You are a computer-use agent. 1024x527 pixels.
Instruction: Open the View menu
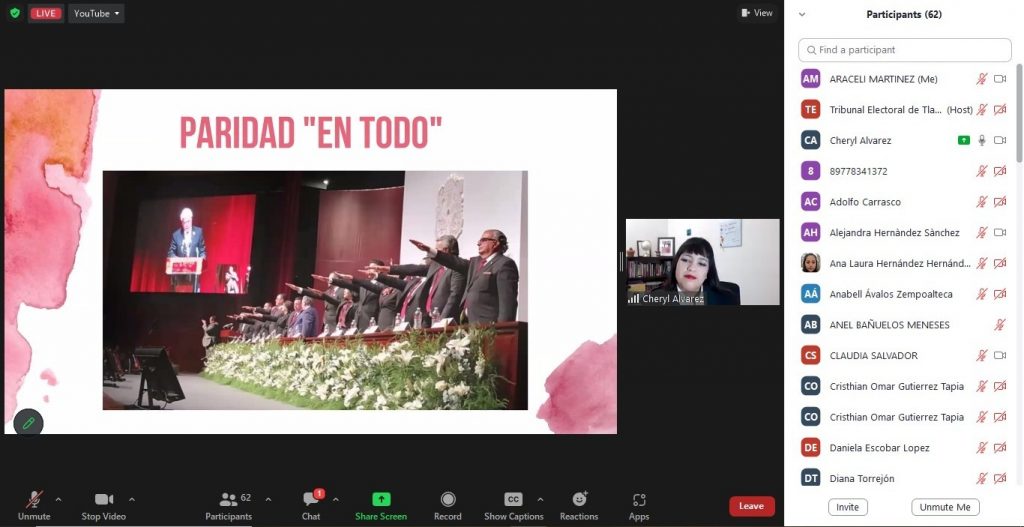click(x=757, y=13)
